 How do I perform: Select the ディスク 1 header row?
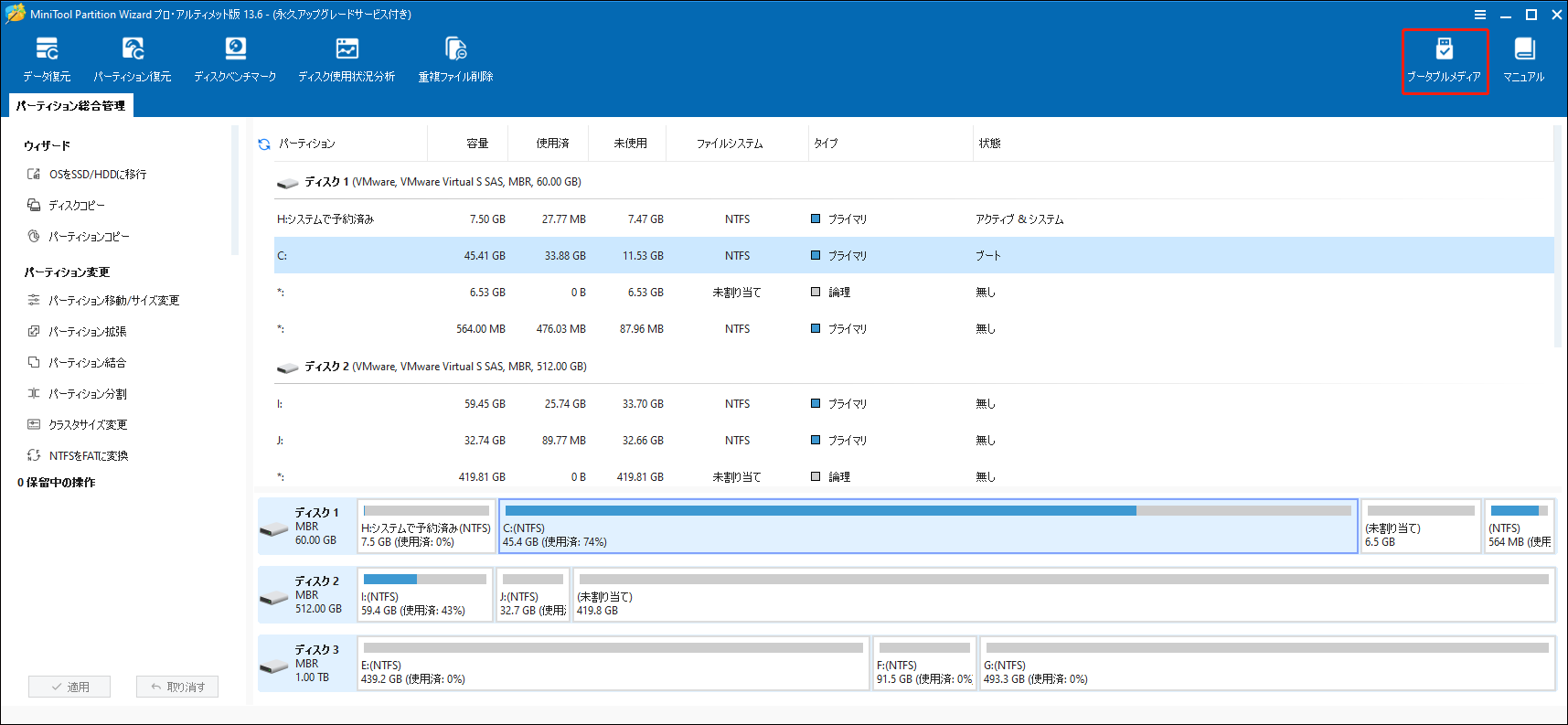[913, 182]
